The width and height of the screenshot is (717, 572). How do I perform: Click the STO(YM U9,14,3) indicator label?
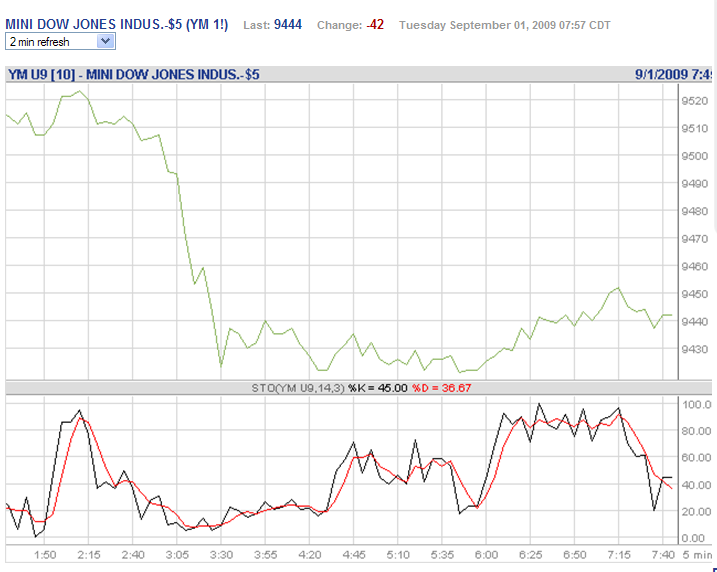pos(298,389)
